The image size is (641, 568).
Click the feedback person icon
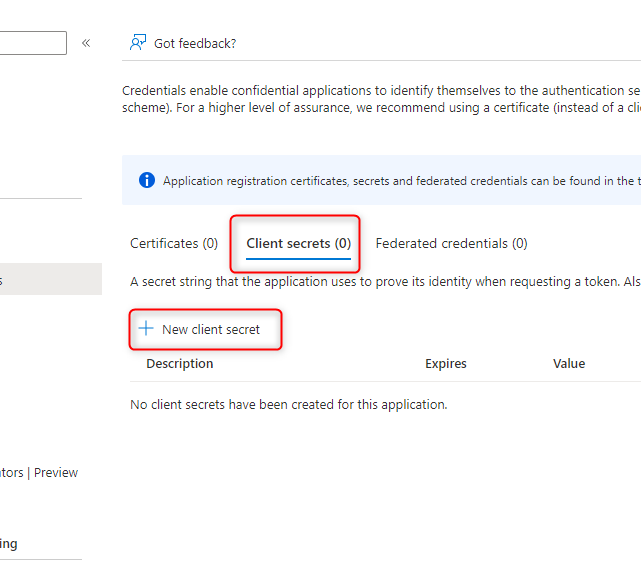[x=138, y=43]
